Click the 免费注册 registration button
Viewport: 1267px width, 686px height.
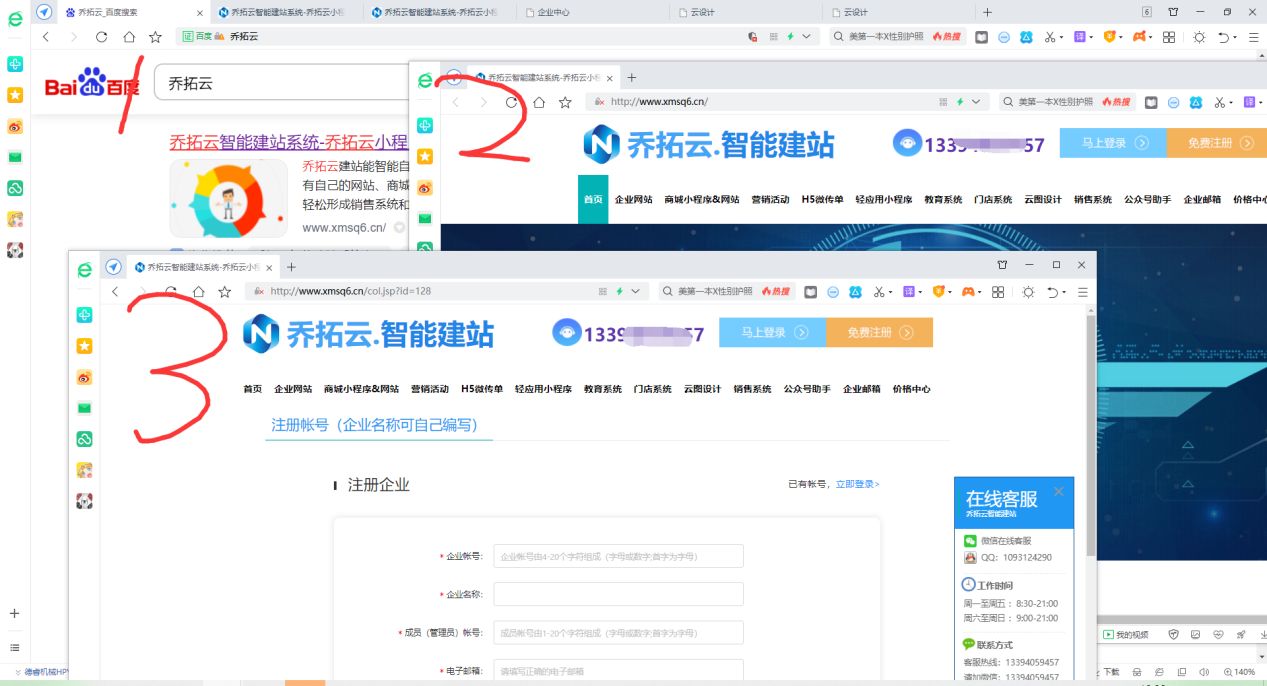point(879,334)
